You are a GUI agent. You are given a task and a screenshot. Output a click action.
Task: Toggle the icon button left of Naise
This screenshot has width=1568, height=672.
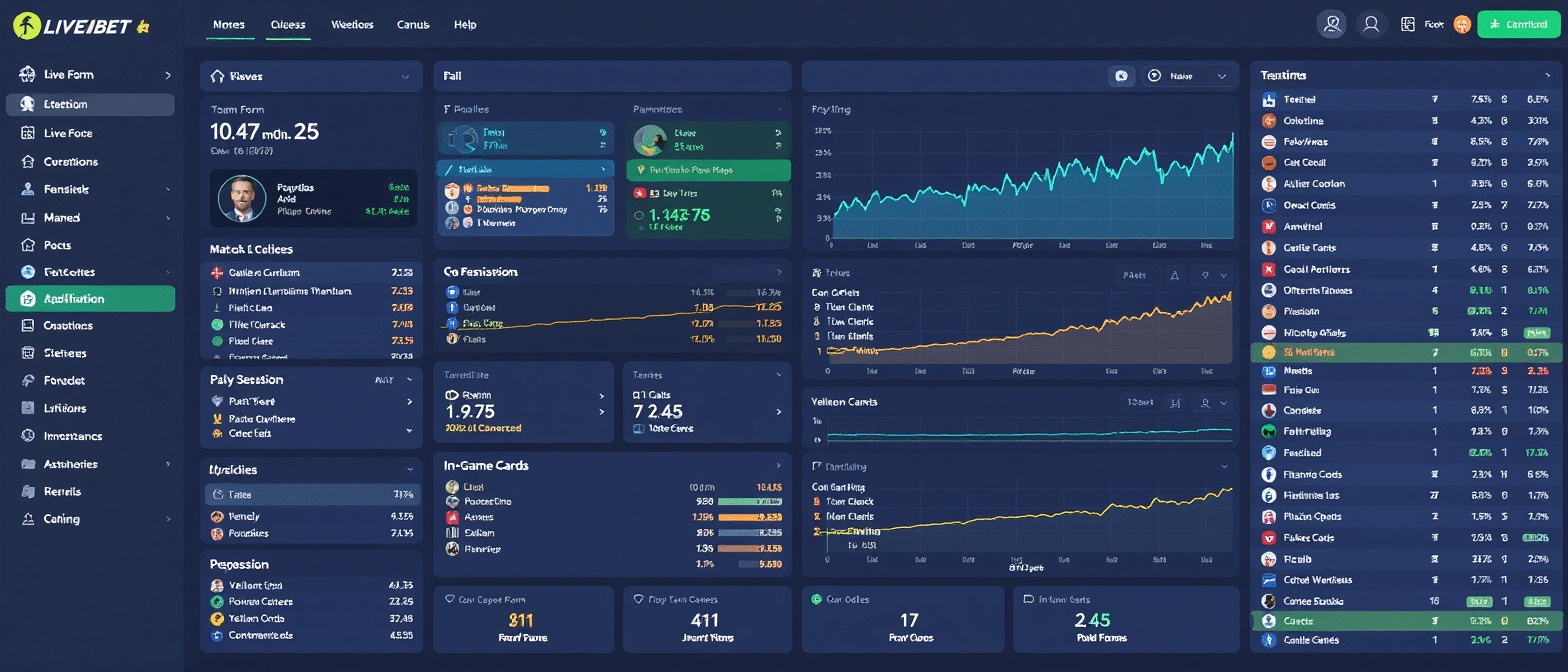coord(1121,76)
